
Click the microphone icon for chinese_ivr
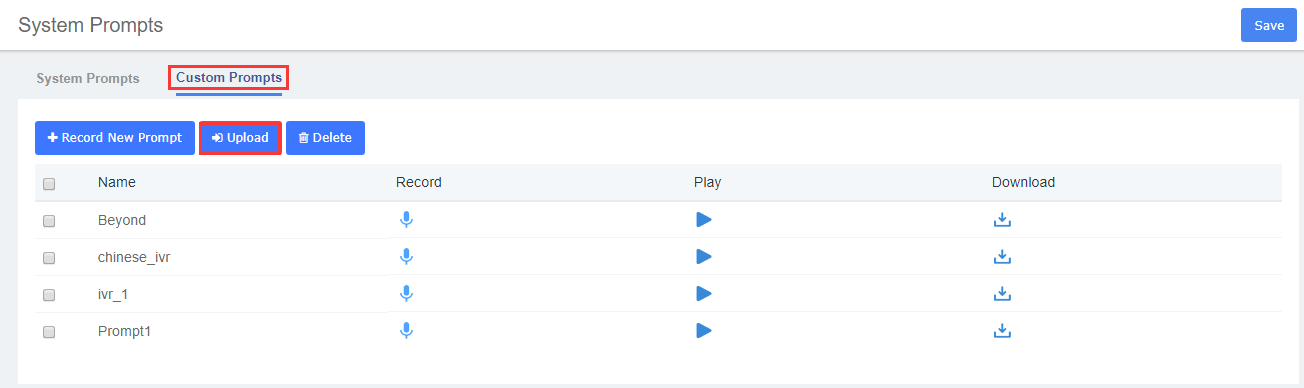pyautogui.click(x=406, y=256)
